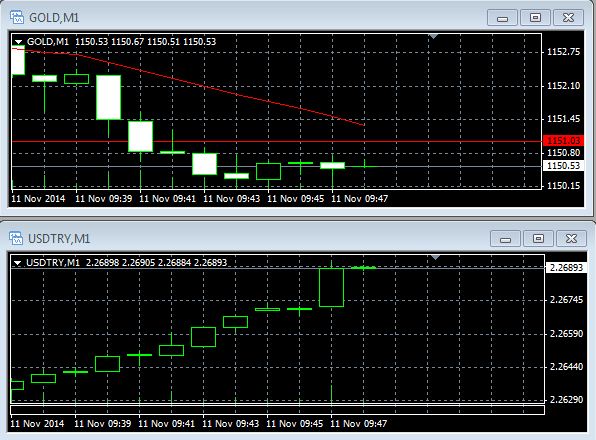Close the GOLD,M1 chart window
The image size is (596, 440).
(x=568, y=17)
